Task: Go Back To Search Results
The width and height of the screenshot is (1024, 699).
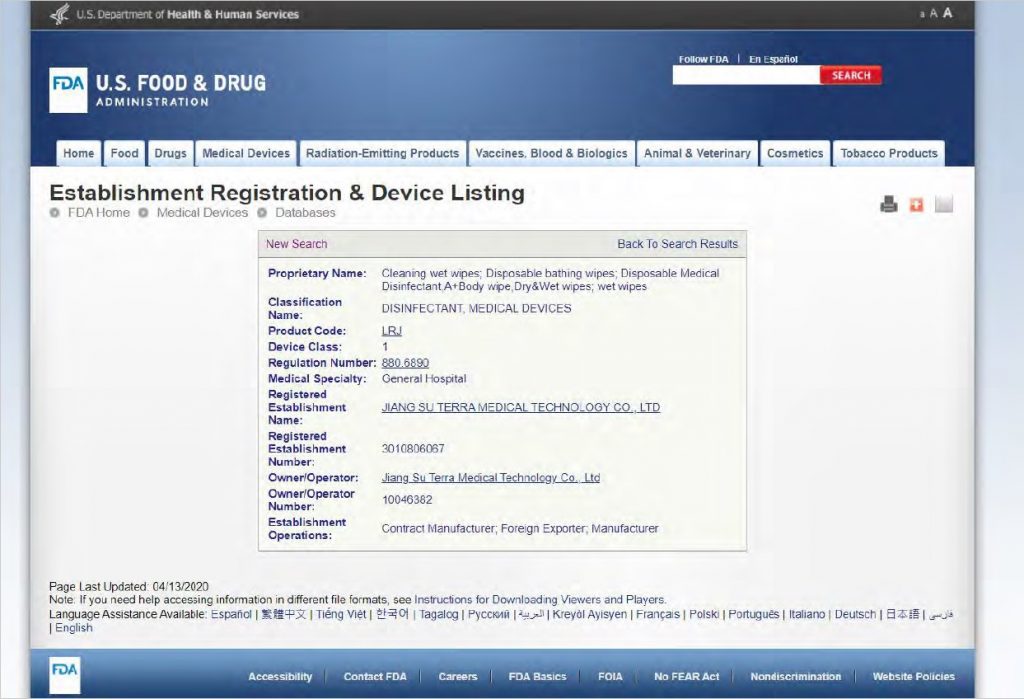Action: click(677, 244)
